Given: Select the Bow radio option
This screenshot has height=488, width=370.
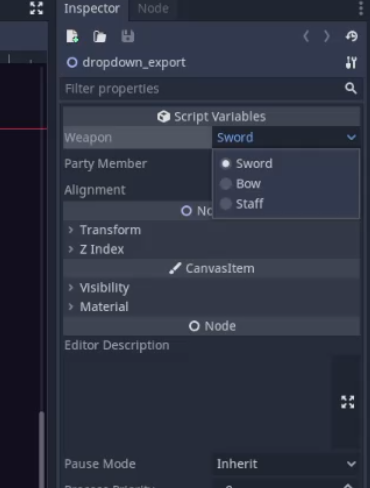Looking at the screenshot, I should [241, 184].
